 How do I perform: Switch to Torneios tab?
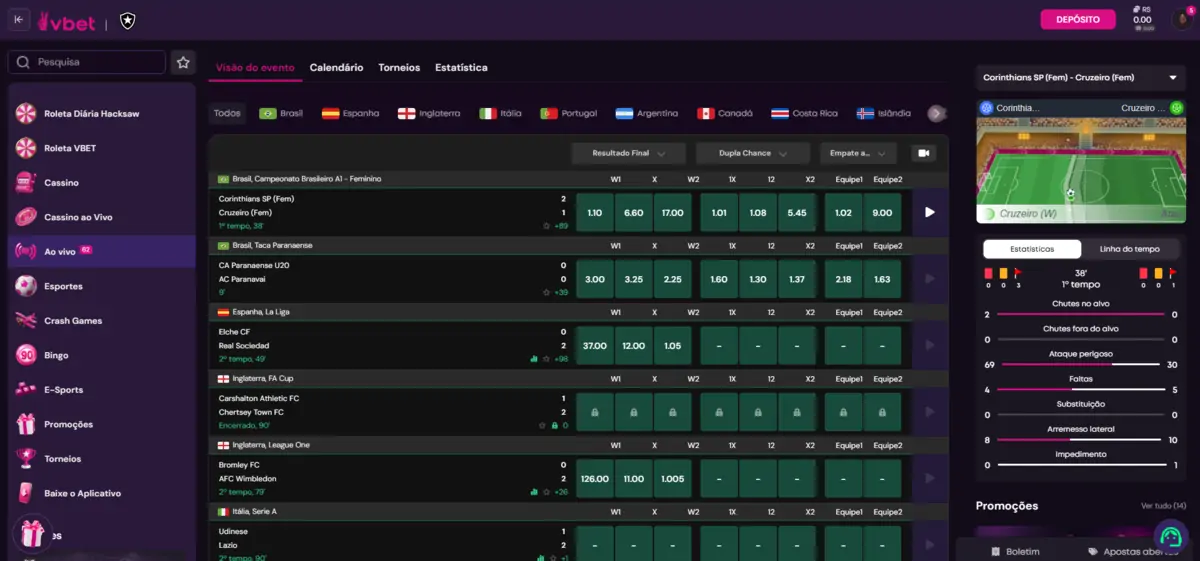(399, 68)
